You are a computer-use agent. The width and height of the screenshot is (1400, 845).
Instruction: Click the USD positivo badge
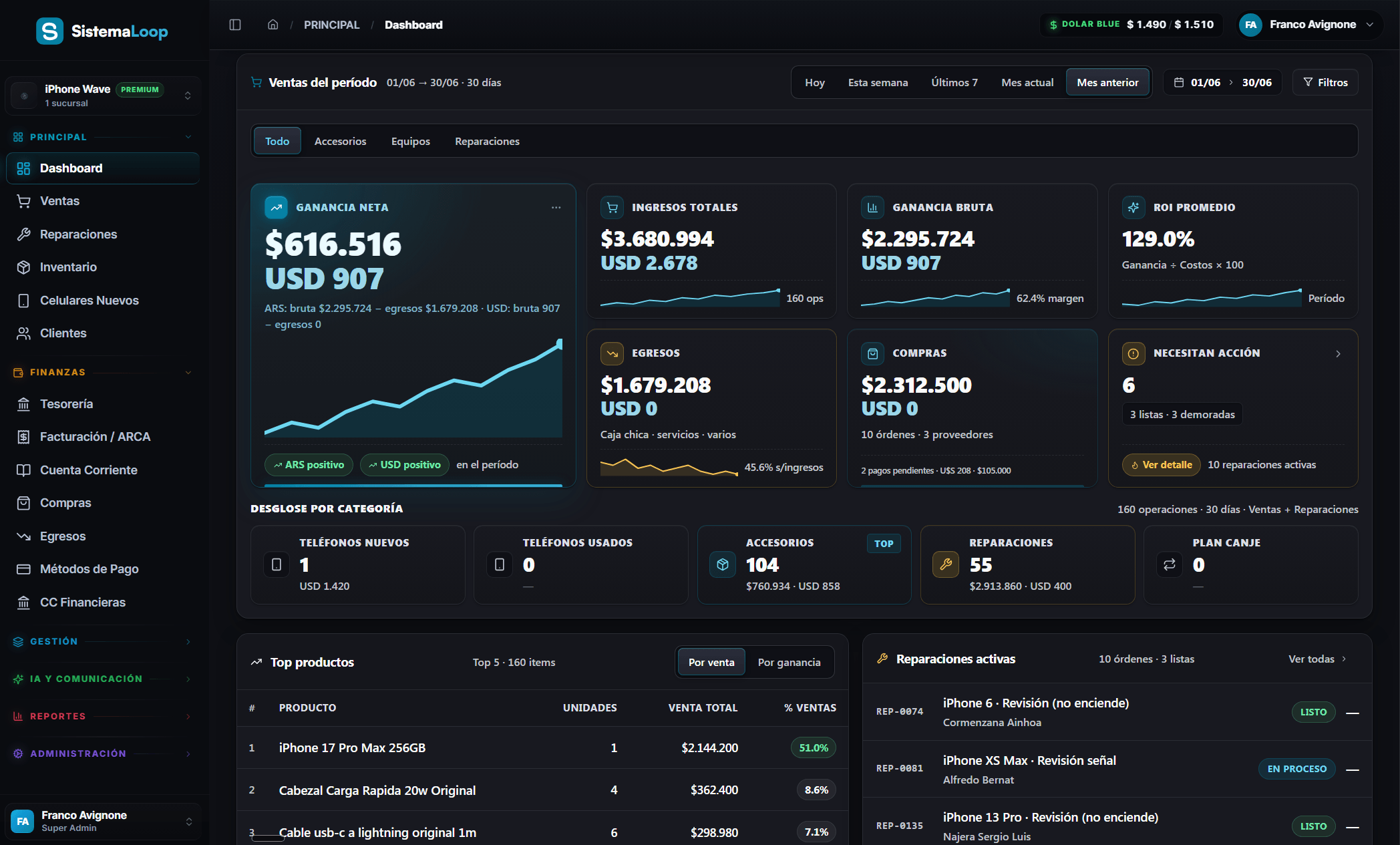click(404, 465)
